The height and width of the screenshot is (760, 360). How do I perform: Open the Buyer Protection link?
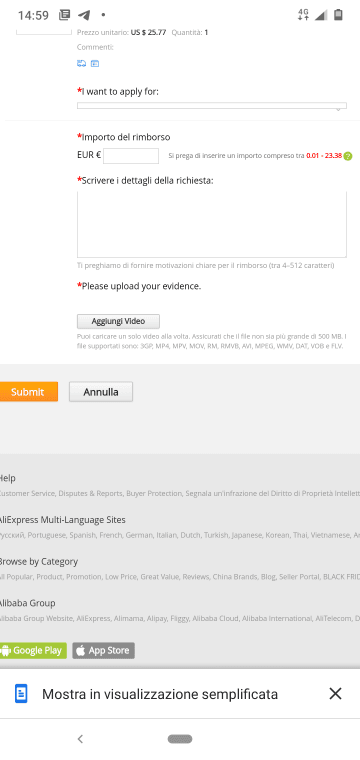154,493
